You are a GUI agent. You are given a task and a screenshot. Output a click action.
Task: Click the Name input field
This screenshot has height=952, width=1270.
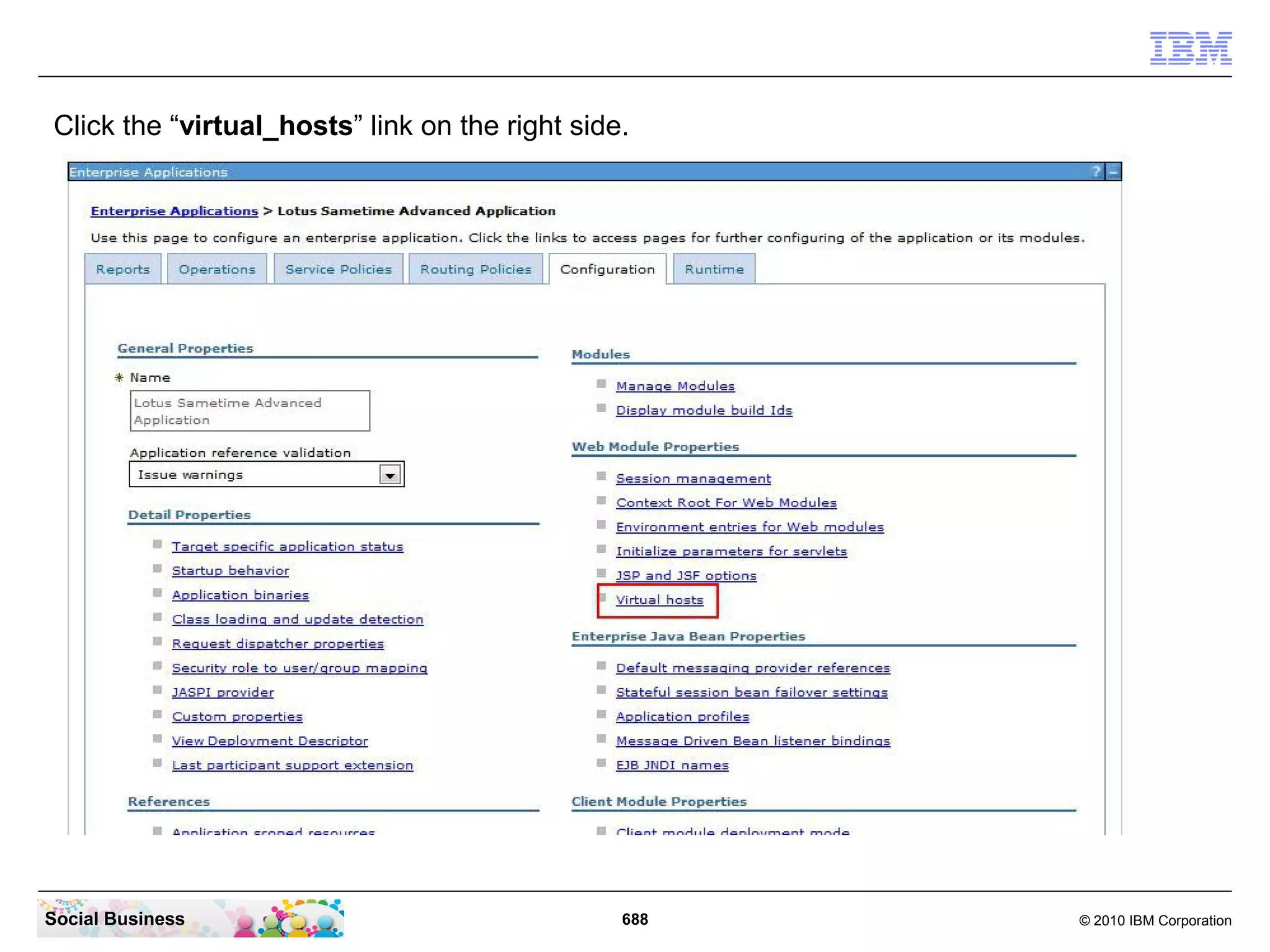point(250,411)
